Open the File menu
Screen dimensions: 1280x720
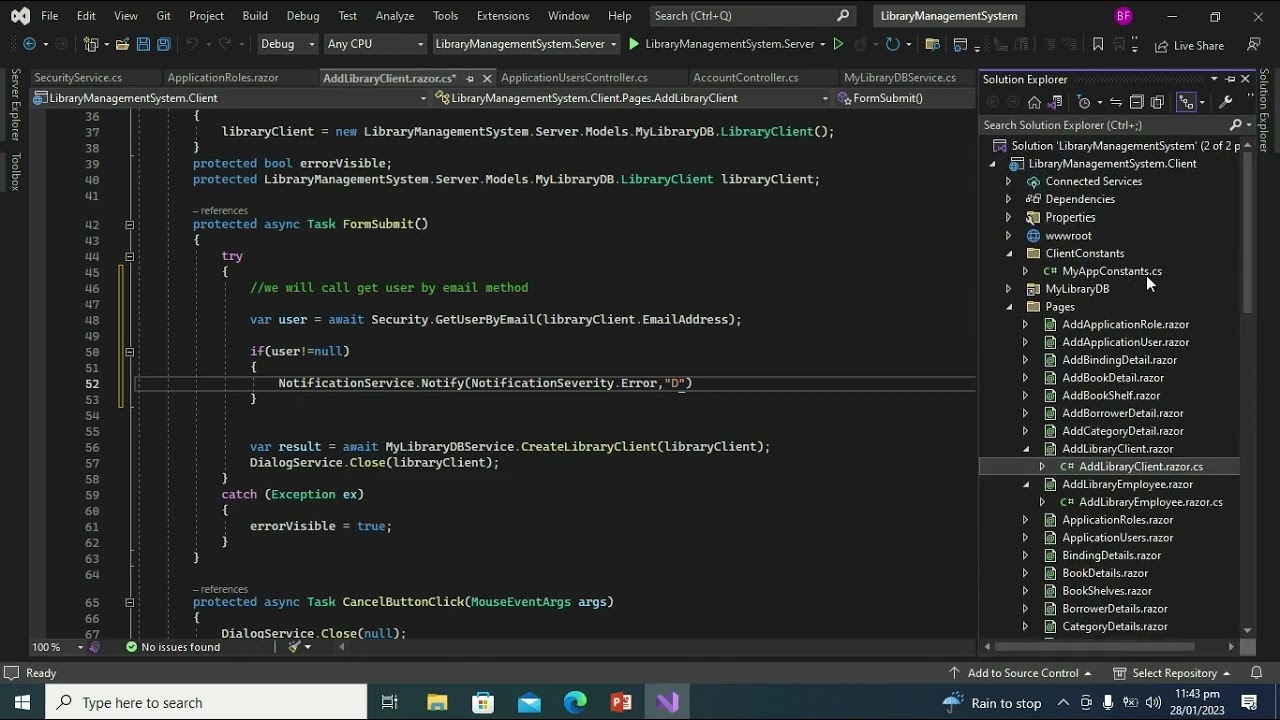pos(49,16)
